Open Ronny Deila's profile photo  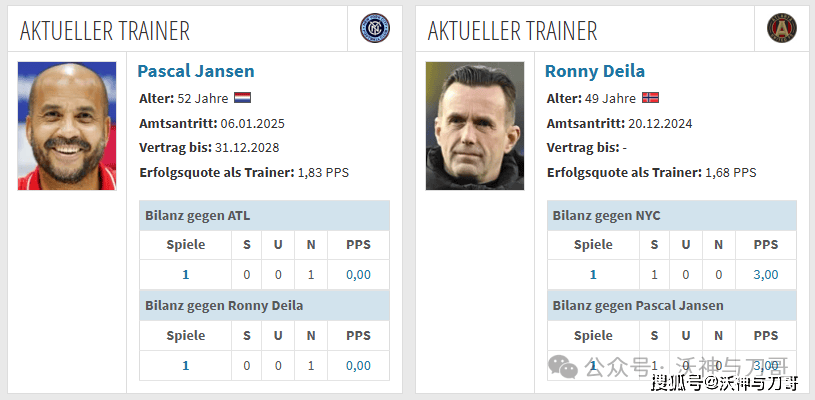(474, 126)
